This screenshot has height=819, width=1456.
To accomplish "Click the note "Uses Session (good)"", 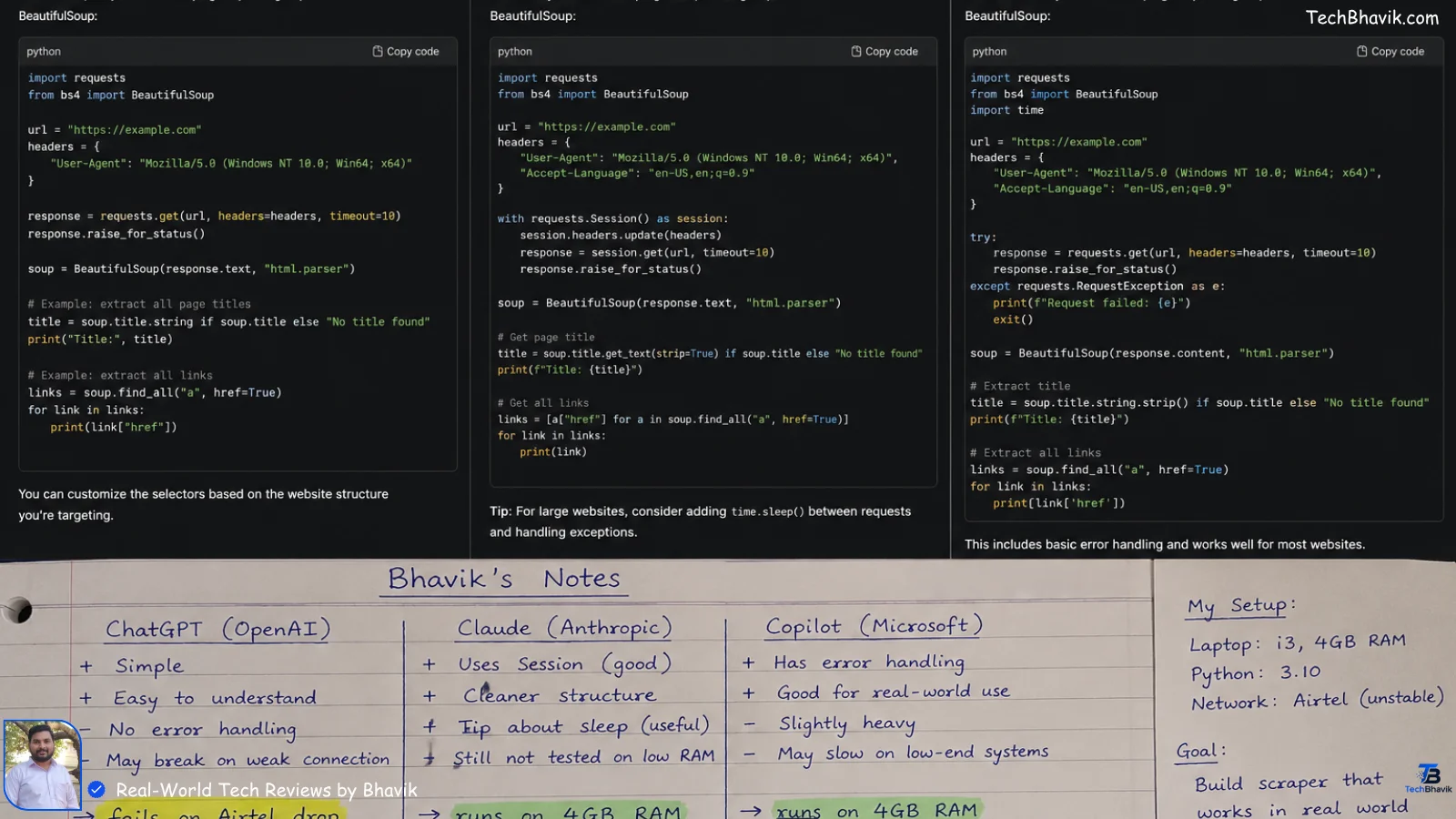I will click(564, 664).
